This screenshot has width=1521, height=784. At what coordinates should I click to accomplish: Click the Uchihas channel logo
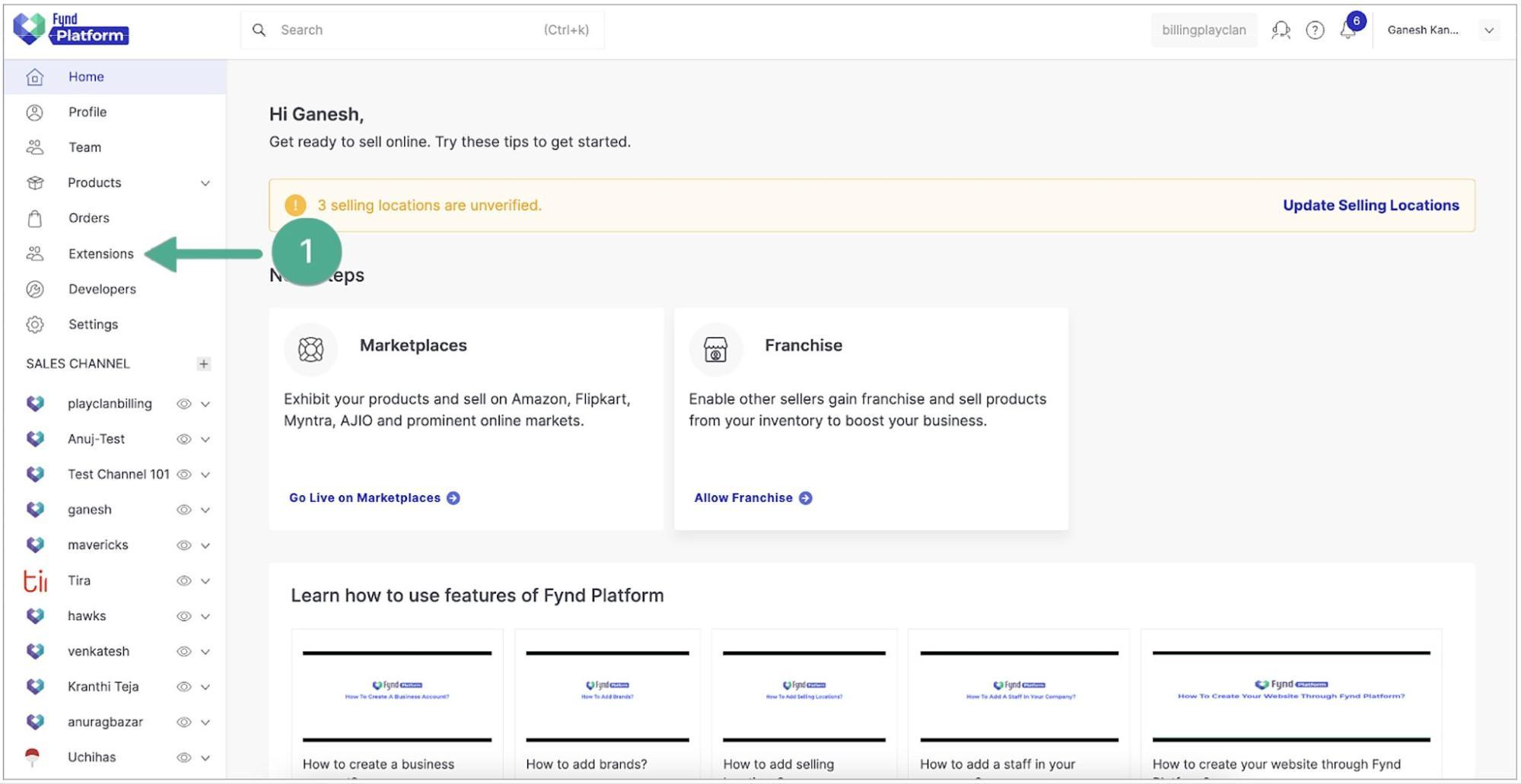point(32,757)
